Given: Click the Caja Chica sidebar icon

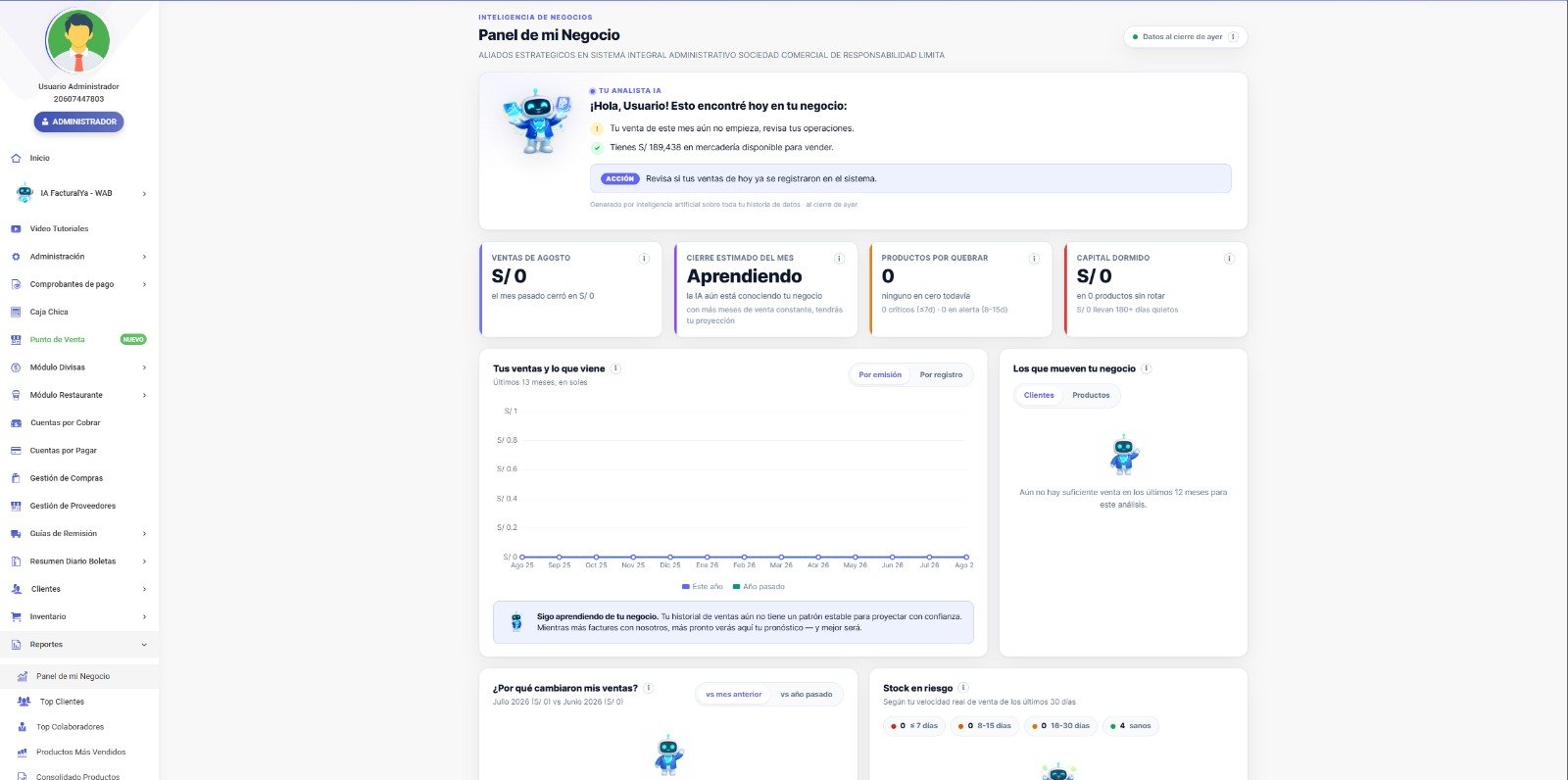Looking at the screenshot, I should click(16, 312).
